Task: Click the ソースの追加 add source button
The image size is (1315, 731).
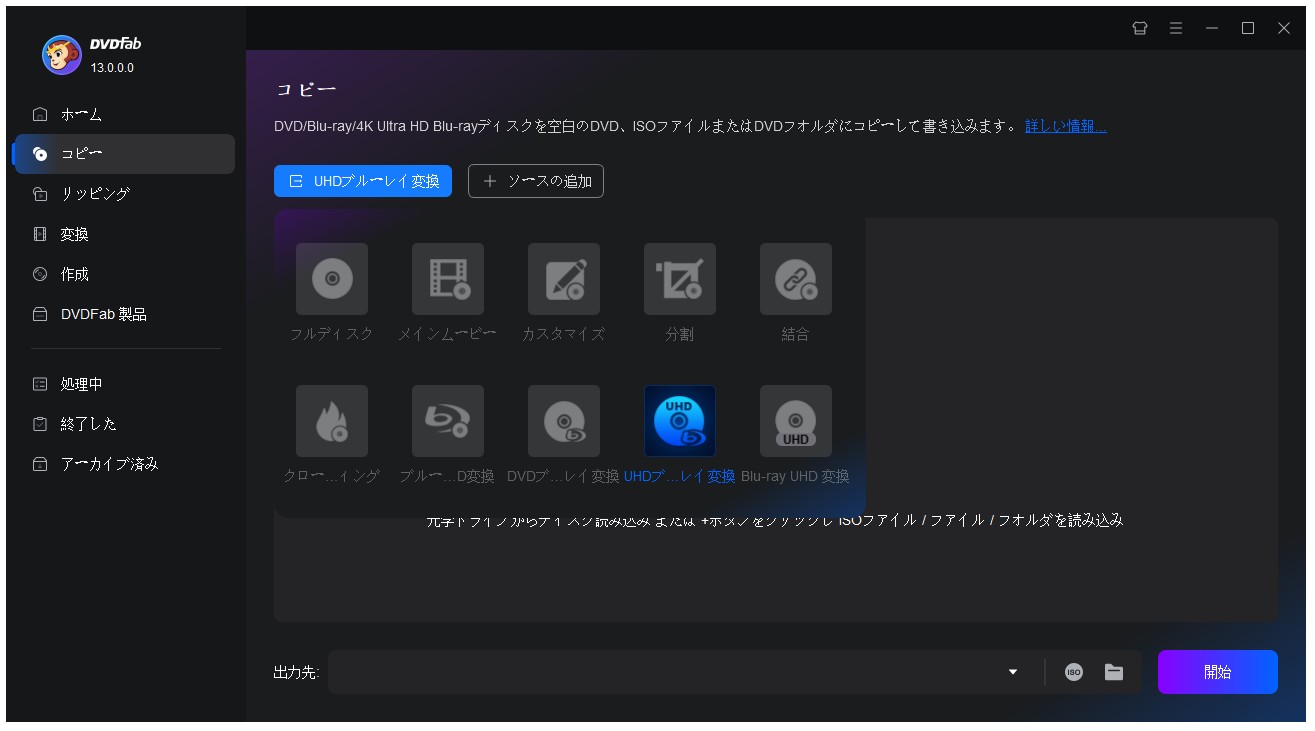Action: [536, 181]
